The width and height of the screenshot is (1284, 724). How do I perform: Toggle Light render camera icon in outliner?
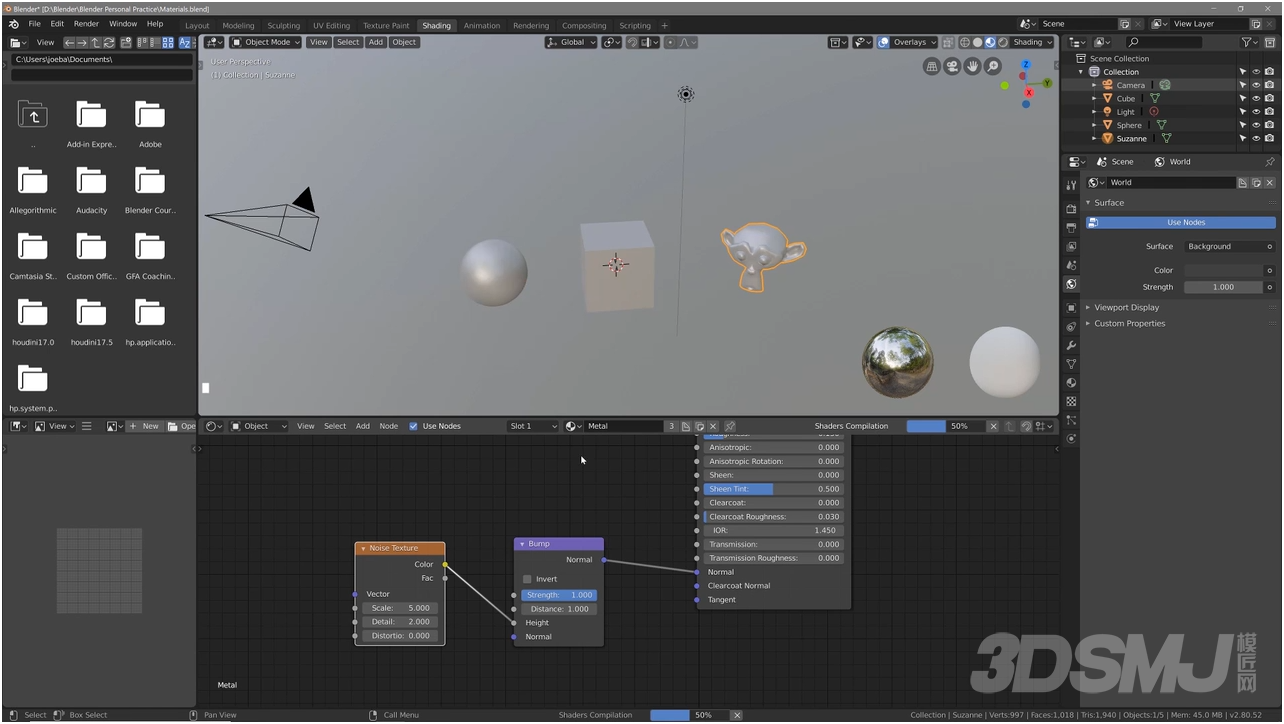tap(1269, 111)
